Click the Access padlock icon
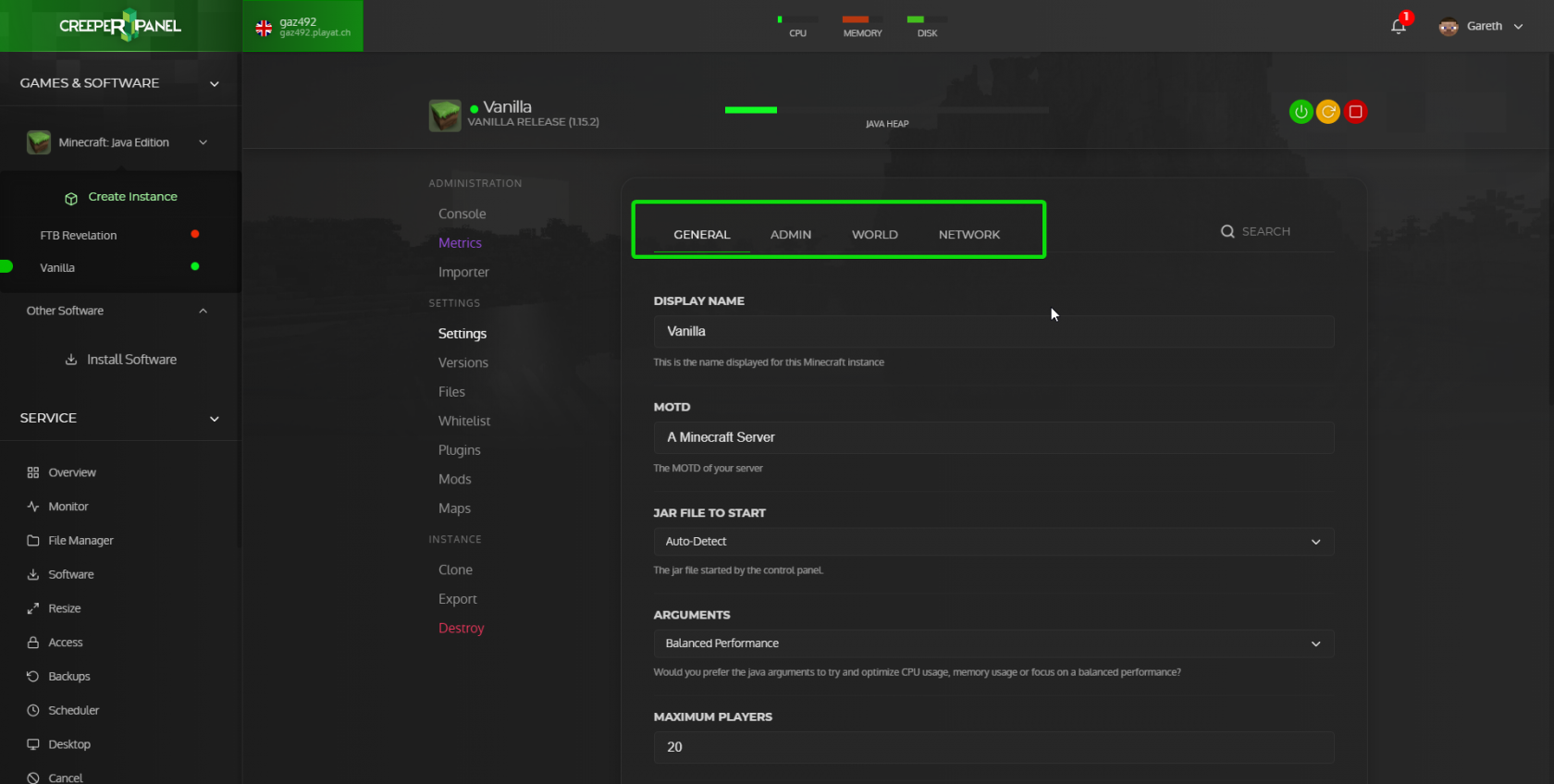Image resolution: width=1554 pixels, height=784 pixels. [33, 643]
